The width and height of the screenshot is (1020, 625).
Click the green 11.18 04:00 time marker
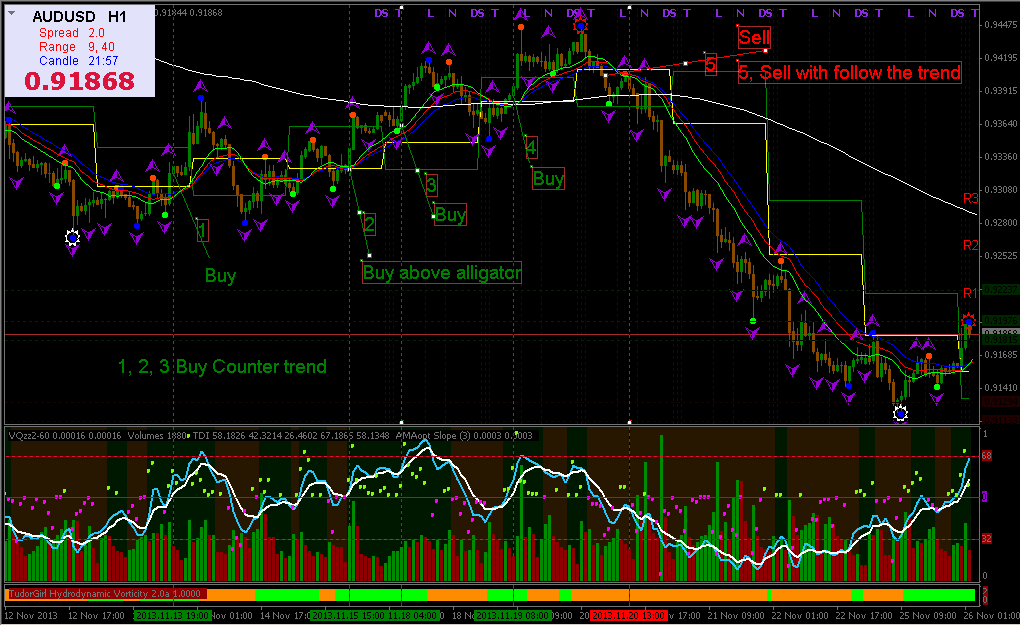tap(413, 615)
